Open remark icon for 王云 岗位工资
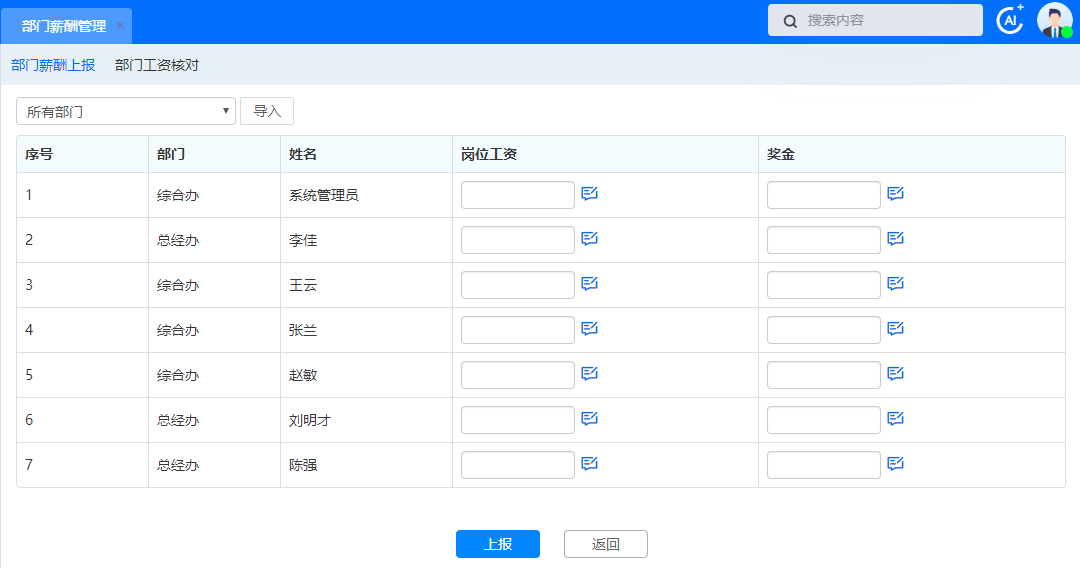The image size is (1080, 568). click(x=590, y=284)
